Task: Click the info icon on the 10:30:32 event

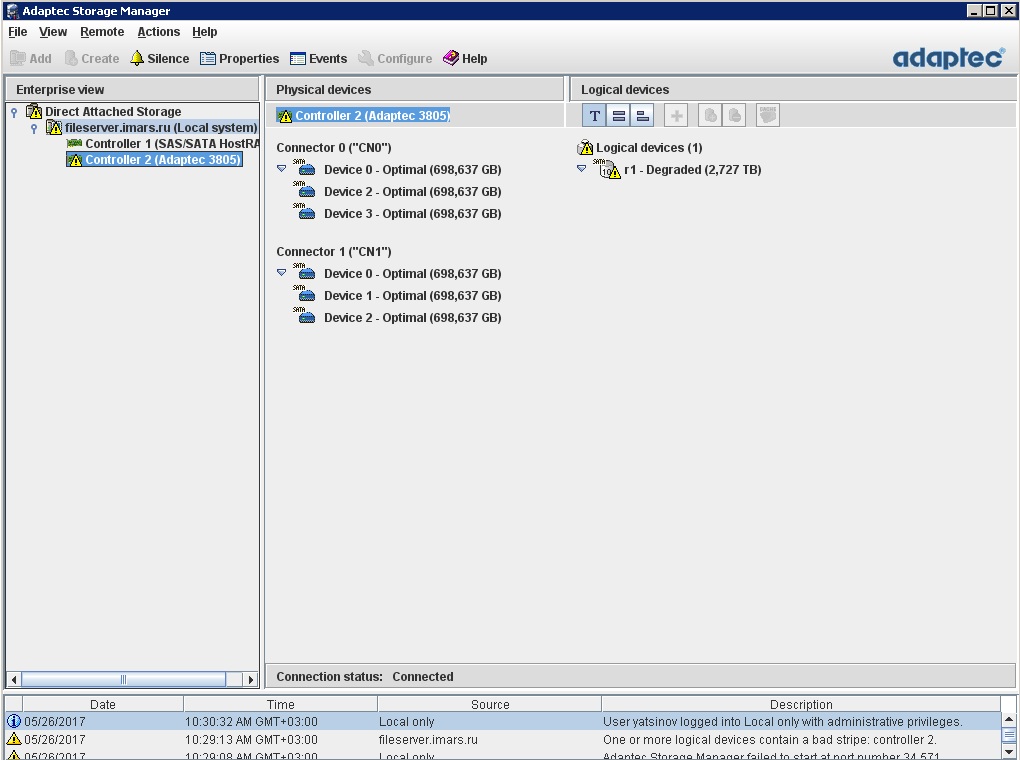Action: [x=14, y=722]
